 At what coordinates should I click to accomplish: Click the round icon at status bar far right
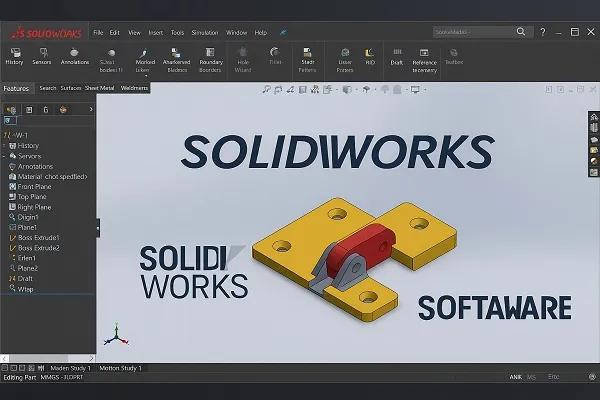(x=592, y=377)
